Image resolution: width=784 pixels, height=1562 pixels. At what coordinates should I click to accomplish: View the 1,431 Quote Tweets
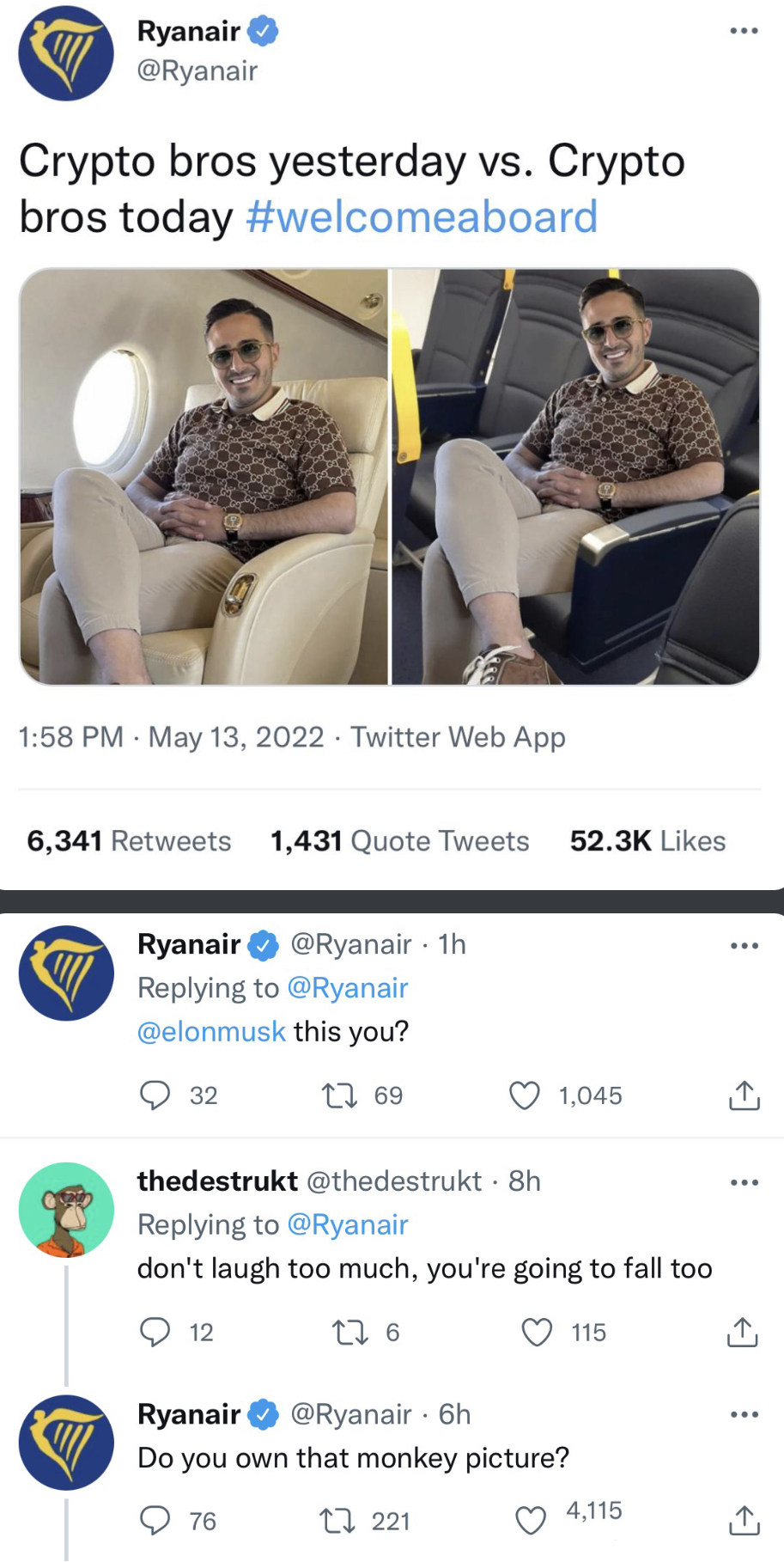(x=399, y=840)
